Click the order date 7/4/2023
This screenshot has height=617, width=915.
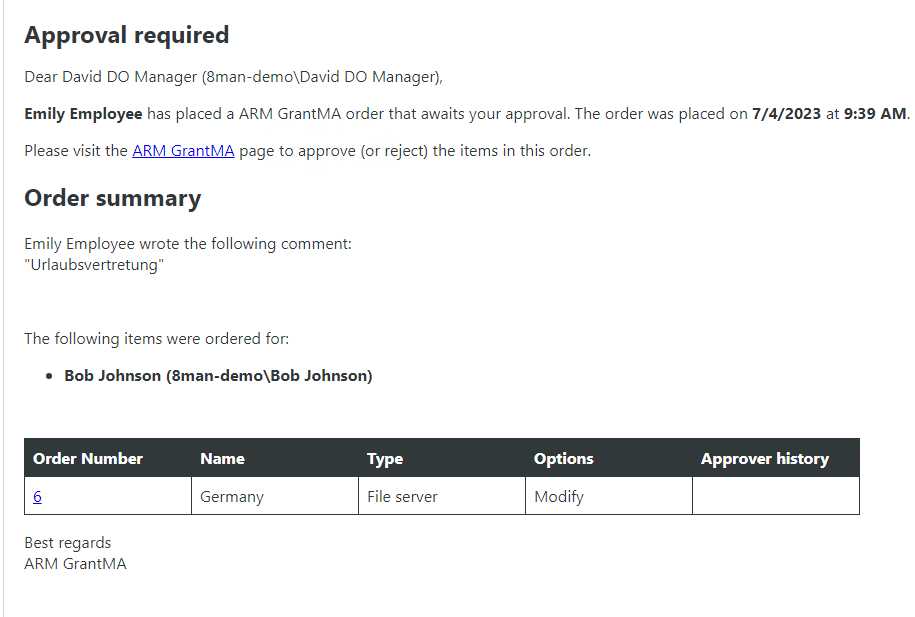pyautogui.click(x=786, y=114)
